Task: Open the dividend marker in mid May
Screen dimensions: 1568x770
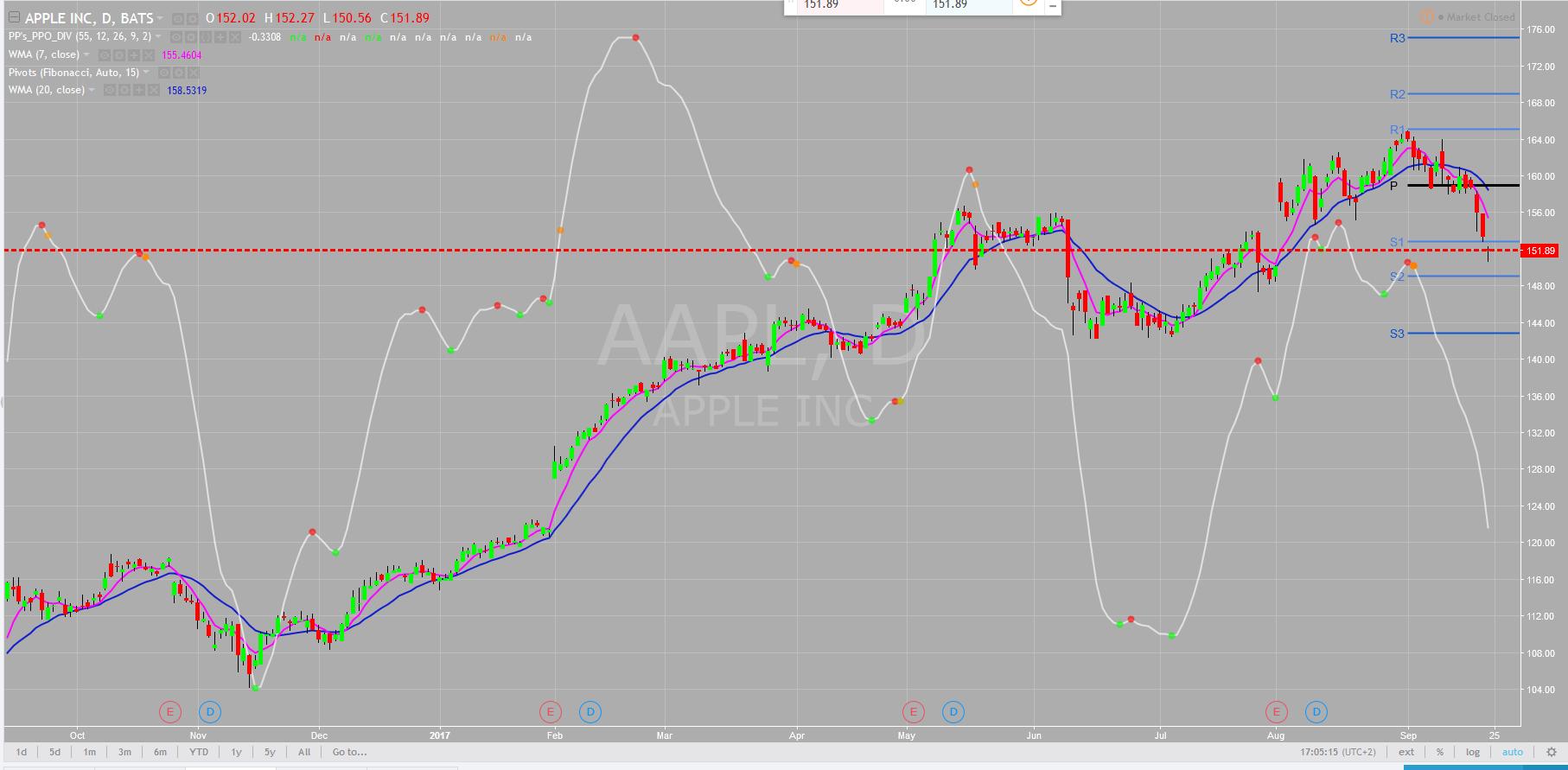Action: coord(953,712)
